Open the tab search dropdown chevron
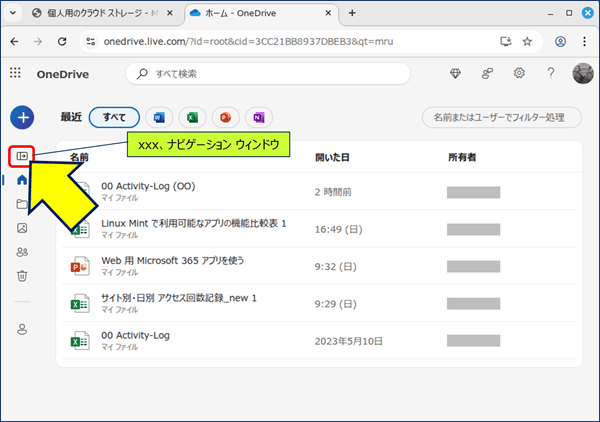This screenshot has width=600, height=422. pyautogui.click(x=13, y=13)
